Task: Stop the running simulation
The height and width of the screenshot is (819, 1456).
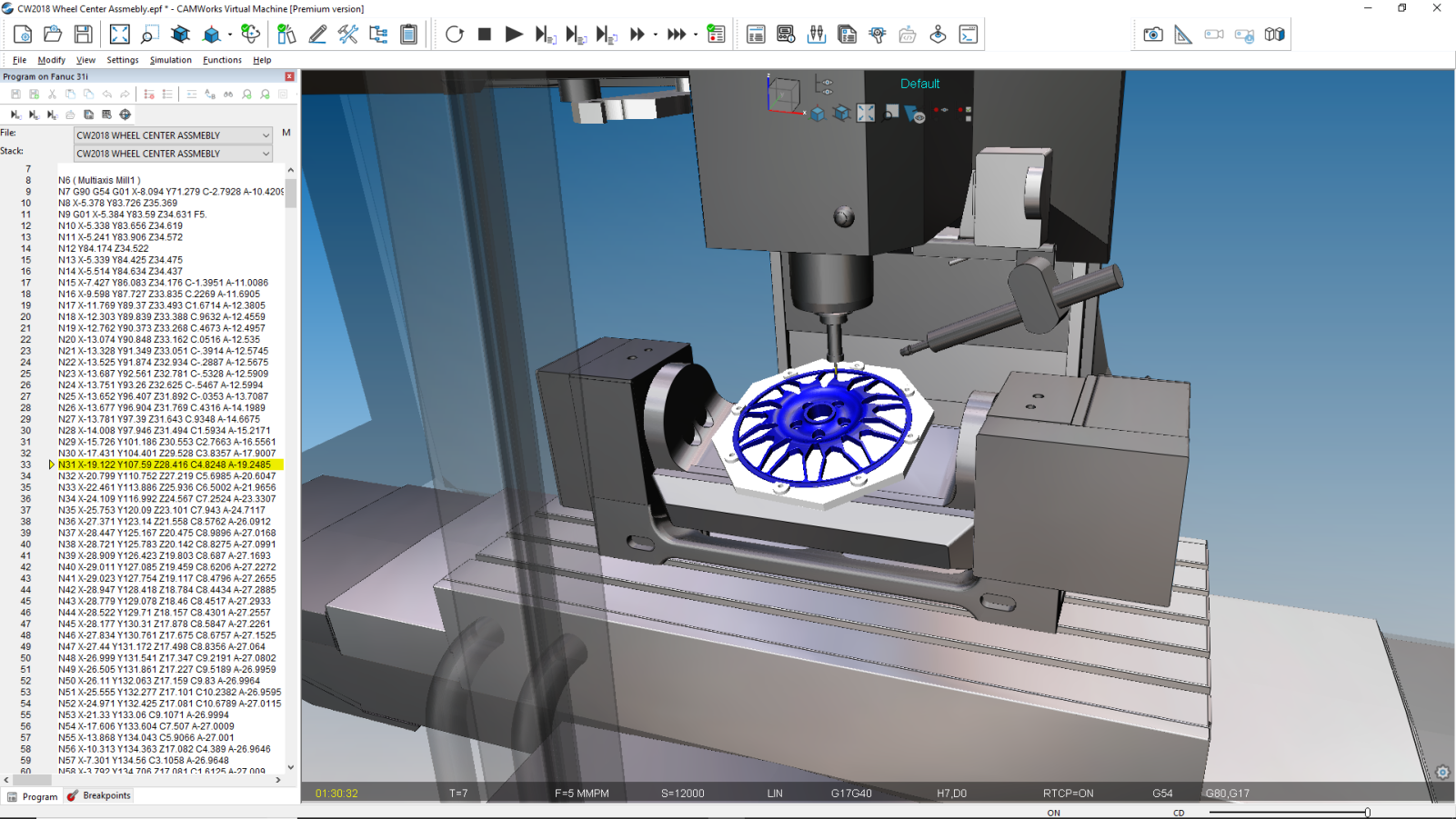Action: click(x=486, y=34)
